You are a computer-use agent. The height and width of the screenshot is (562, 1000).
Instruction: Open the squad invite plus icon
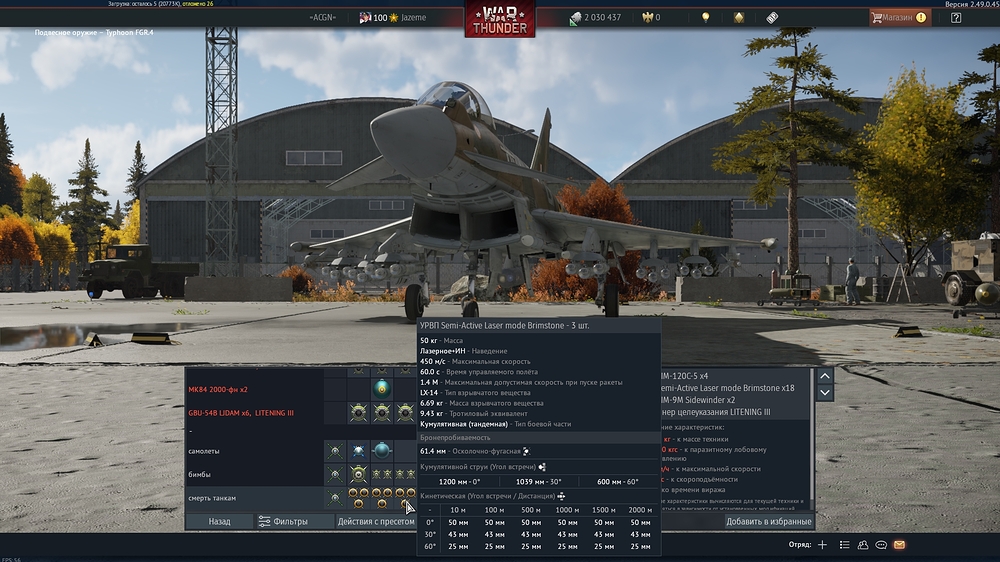(x=822, y=545)
